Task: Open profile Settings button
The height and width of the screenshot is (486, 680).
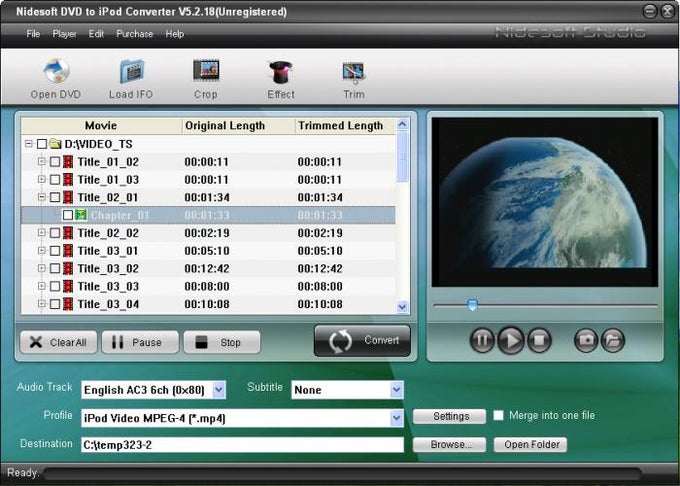Action: pos(449,416)
